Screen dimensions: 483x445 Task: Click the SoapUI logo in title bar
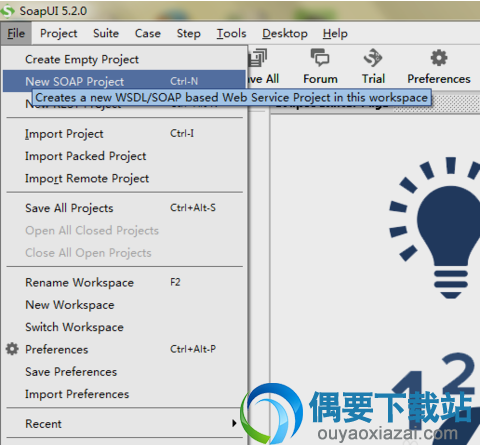pyautogui.click(x=7, y=11)
